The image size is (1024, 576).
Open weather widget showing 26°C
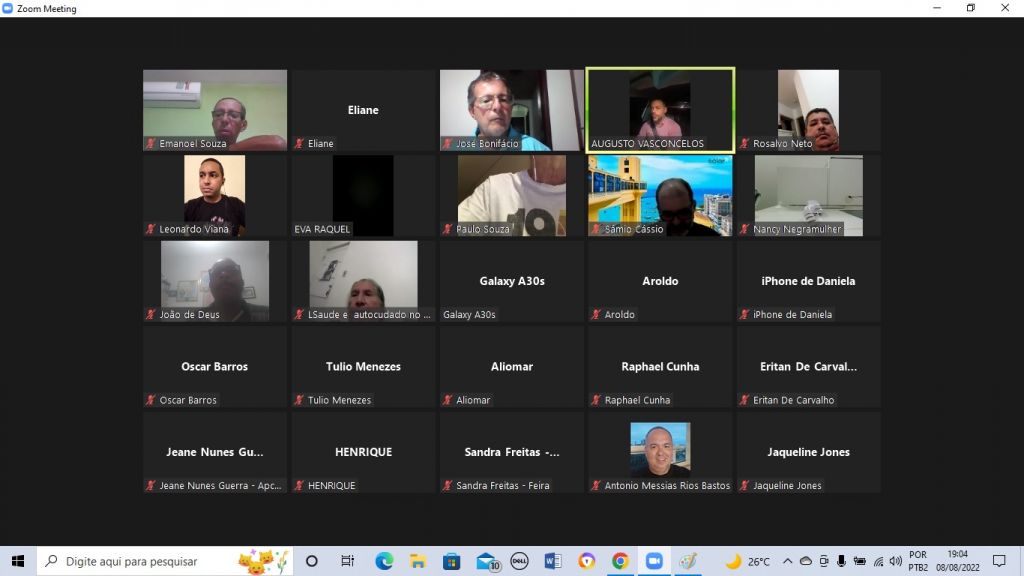coord(748,561)
